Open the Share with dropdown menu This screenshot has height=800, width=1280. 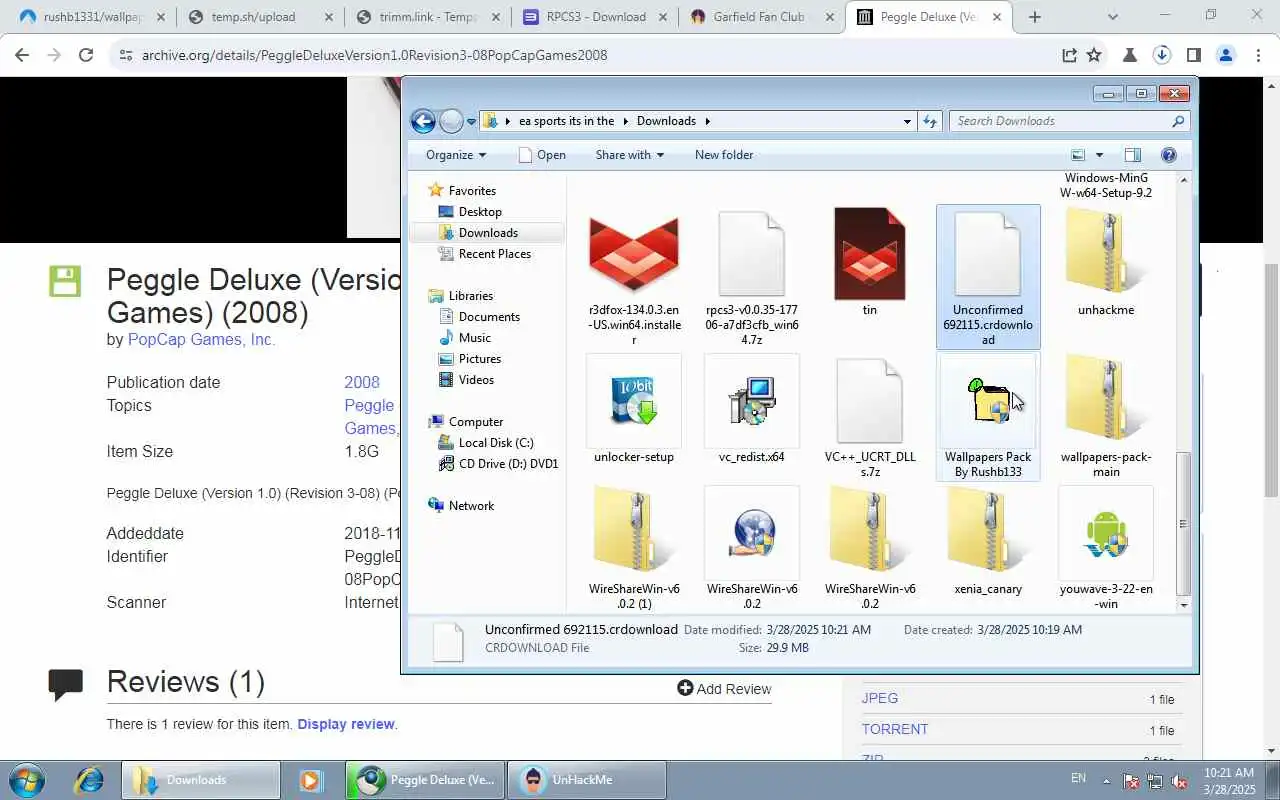630,155
